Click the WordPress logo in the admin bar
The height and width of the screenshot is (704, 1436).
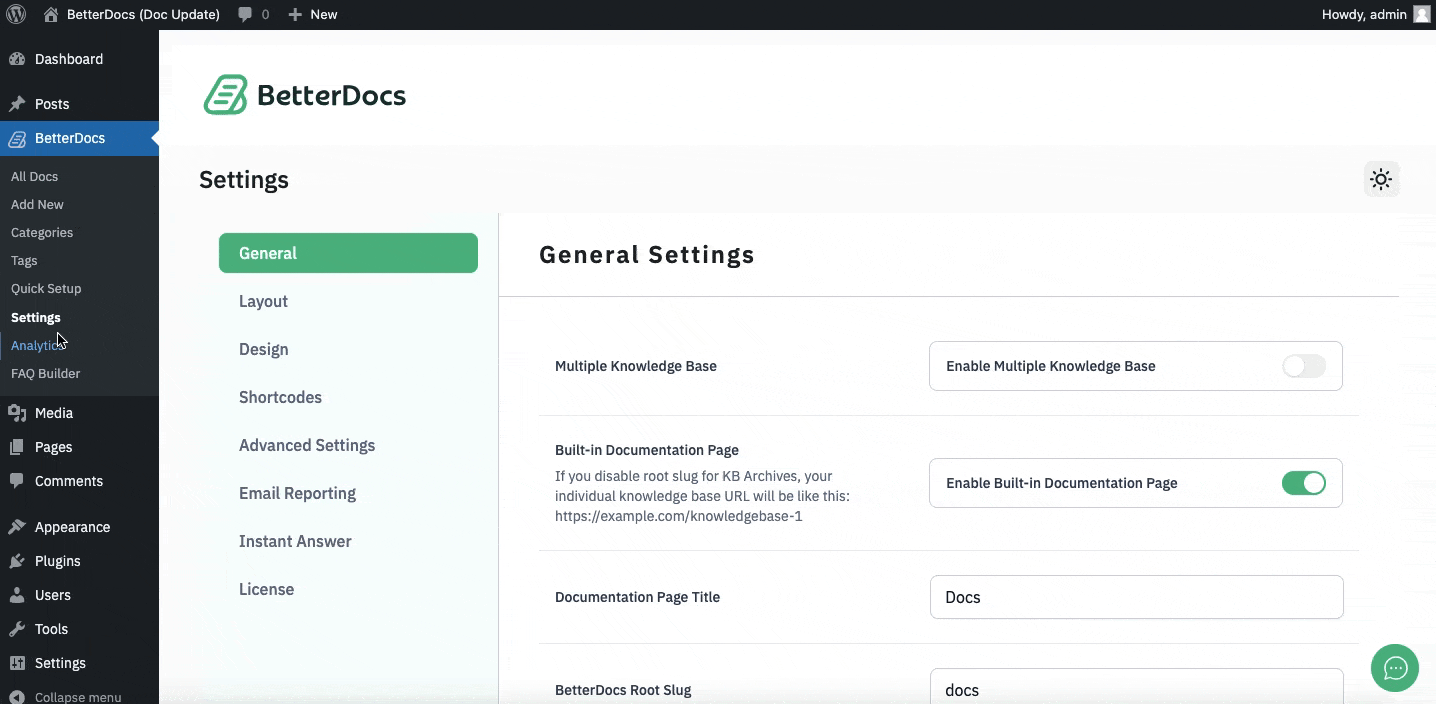tap(16, 14)
